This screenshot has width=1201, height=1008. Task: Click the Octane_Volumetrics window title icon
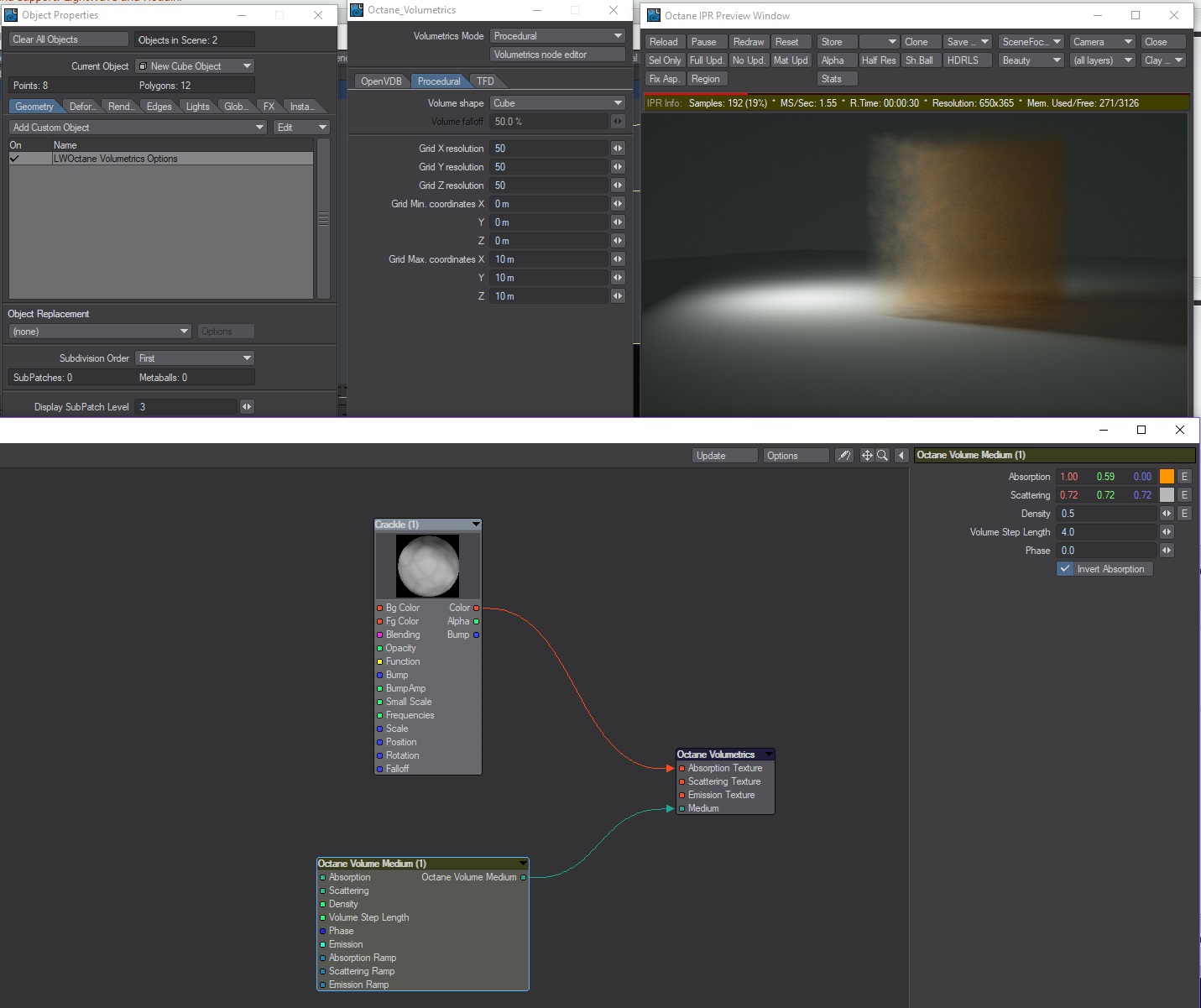pyautogui.click(x=357, y=10)
